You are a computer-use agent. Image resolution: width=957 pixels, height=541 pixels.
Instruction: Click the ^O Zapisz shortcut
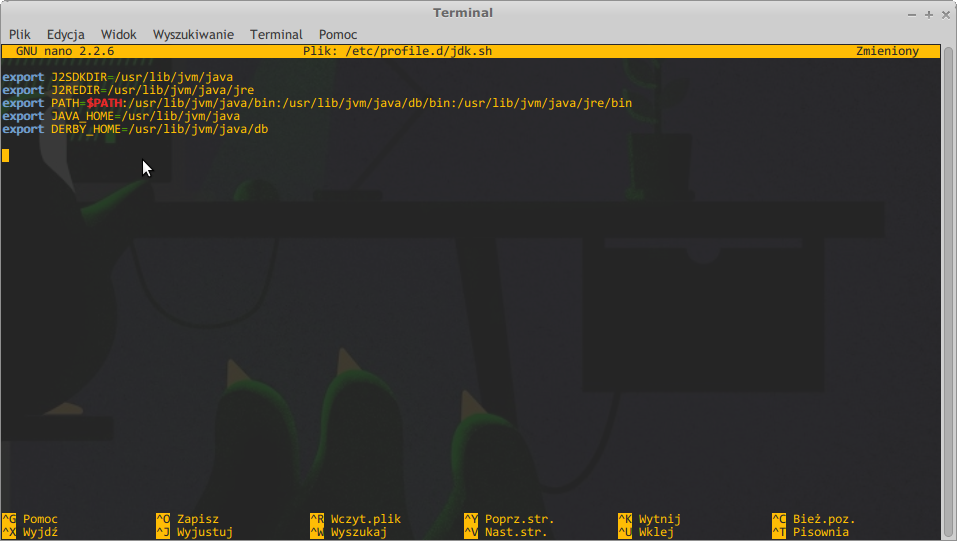click(187, 519)
